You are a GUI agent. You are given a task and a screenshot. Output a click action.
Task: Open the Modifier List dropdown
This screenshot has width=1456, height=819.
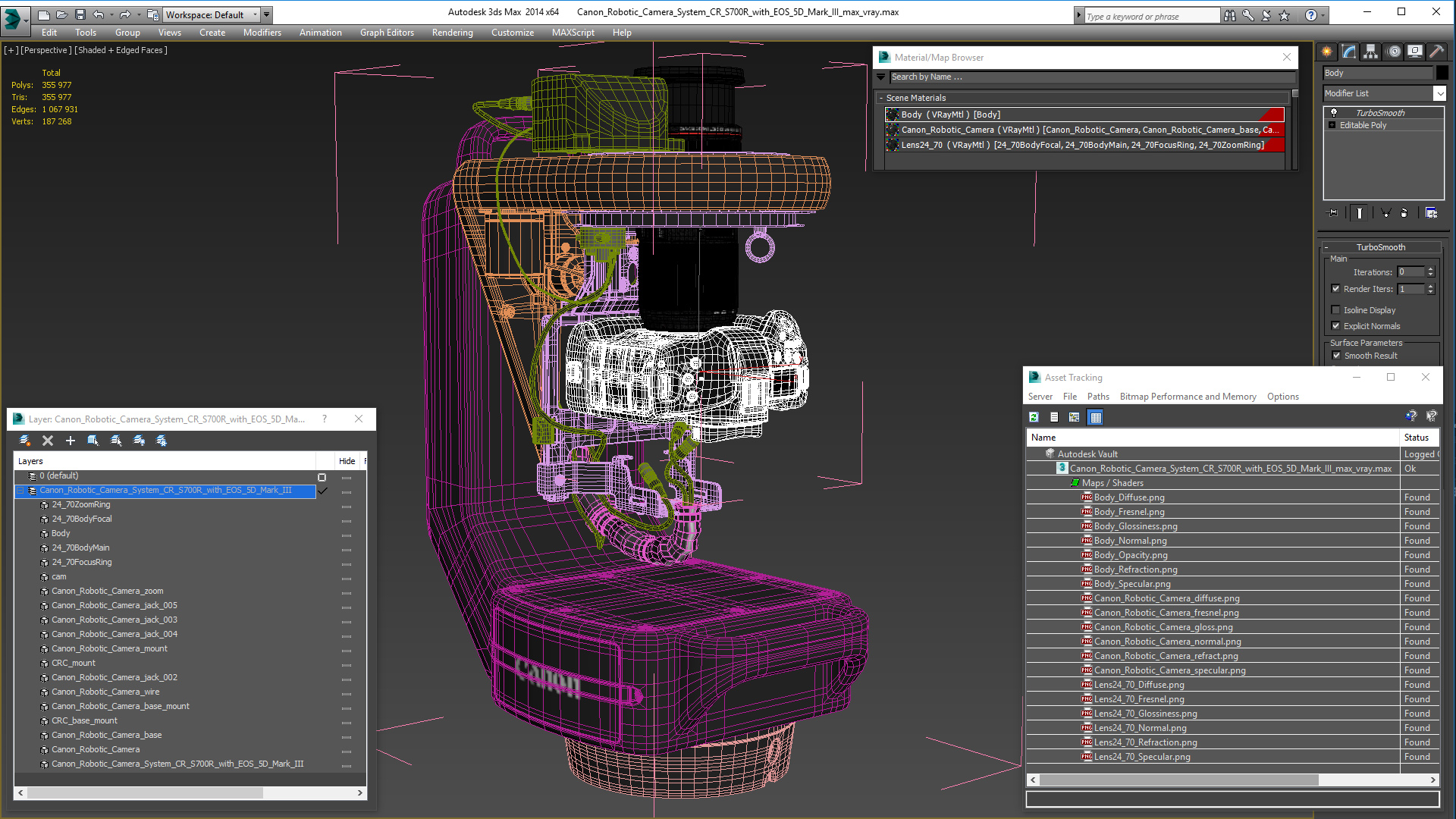coord(1439,93)
